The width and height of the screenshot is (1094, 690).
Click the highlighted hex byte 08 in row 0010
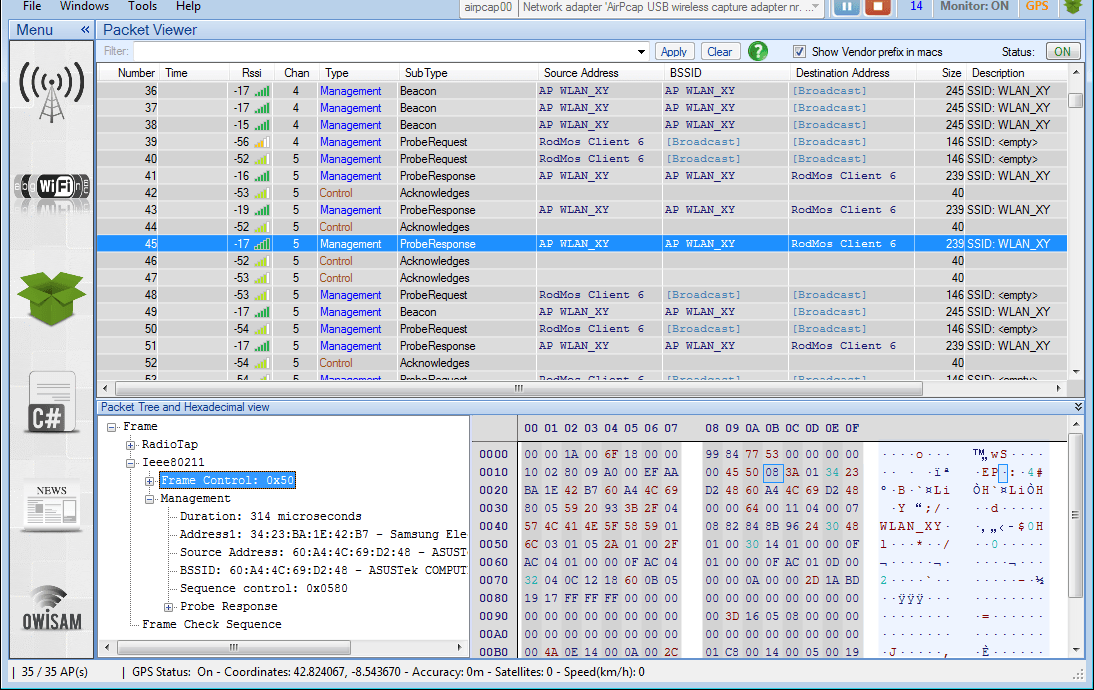click(772, 472)
